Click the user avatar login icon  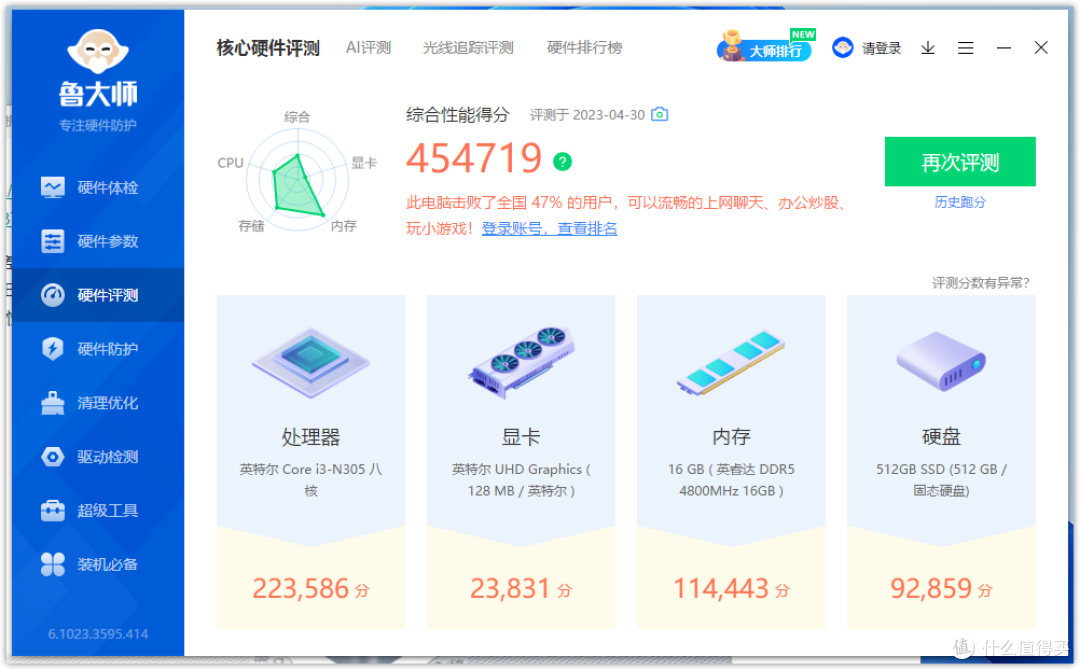point(842,48)
